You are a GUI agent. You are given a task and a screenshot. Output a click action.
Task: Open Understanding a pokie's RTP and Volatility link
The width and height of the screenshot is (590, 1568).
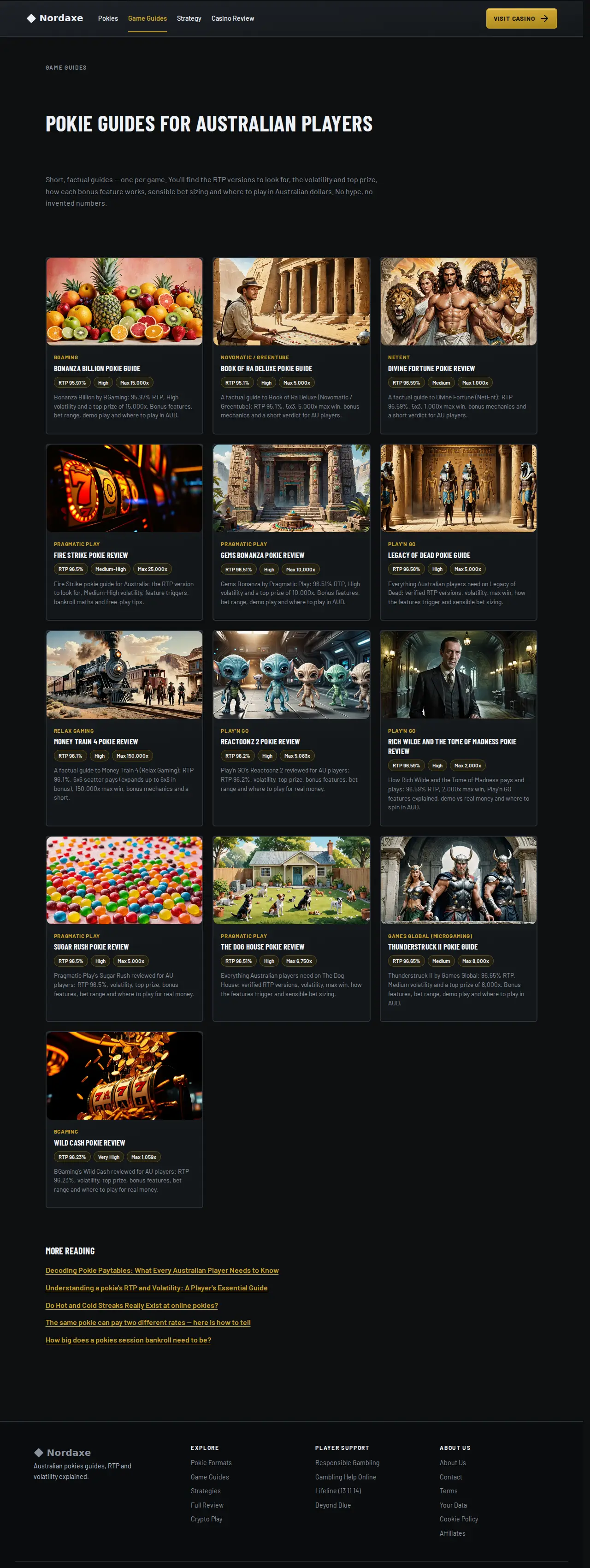[x=156, y=1288]
